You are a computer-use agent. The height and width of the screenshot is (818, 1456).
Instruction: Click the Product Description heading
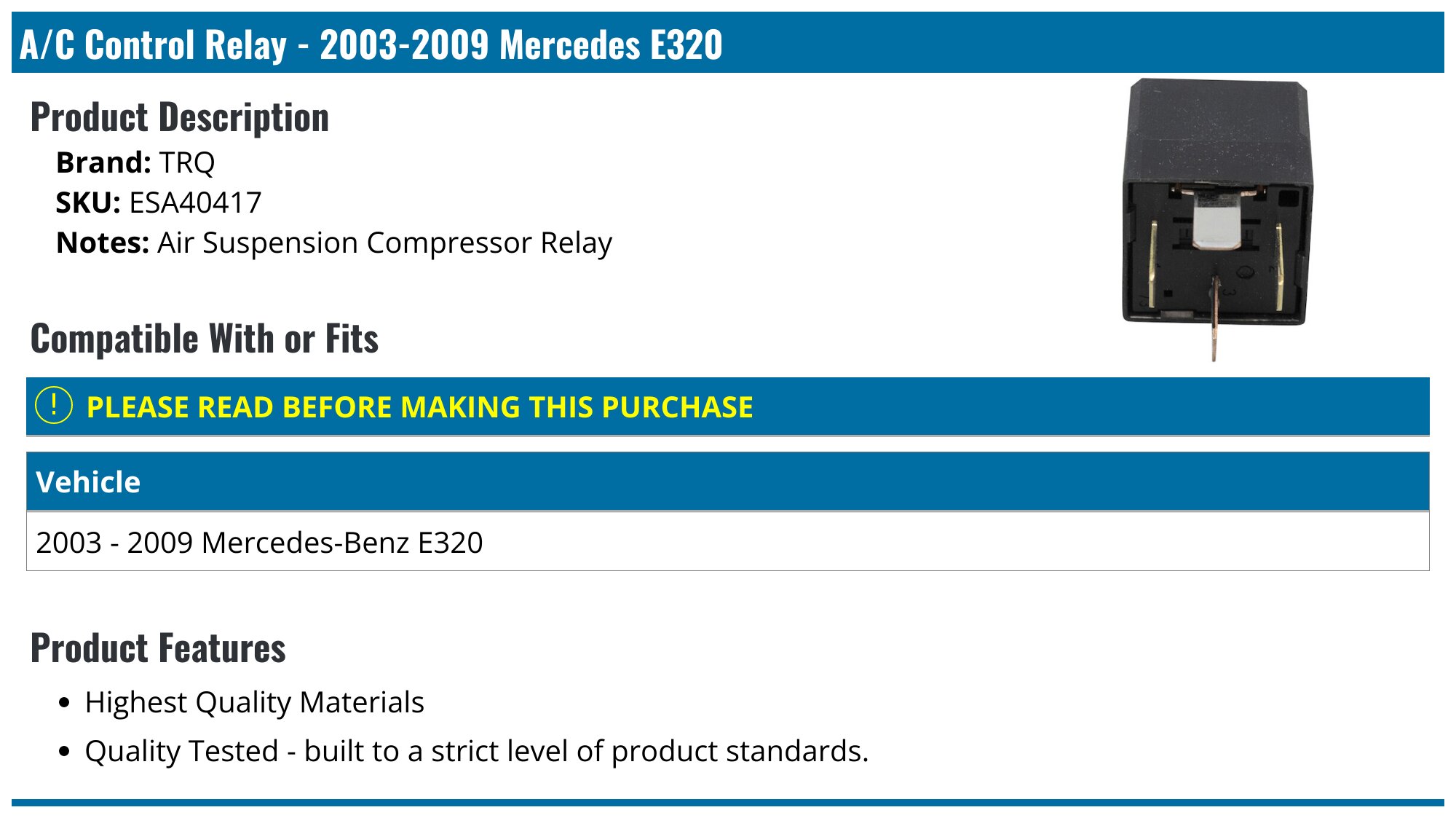180,117
